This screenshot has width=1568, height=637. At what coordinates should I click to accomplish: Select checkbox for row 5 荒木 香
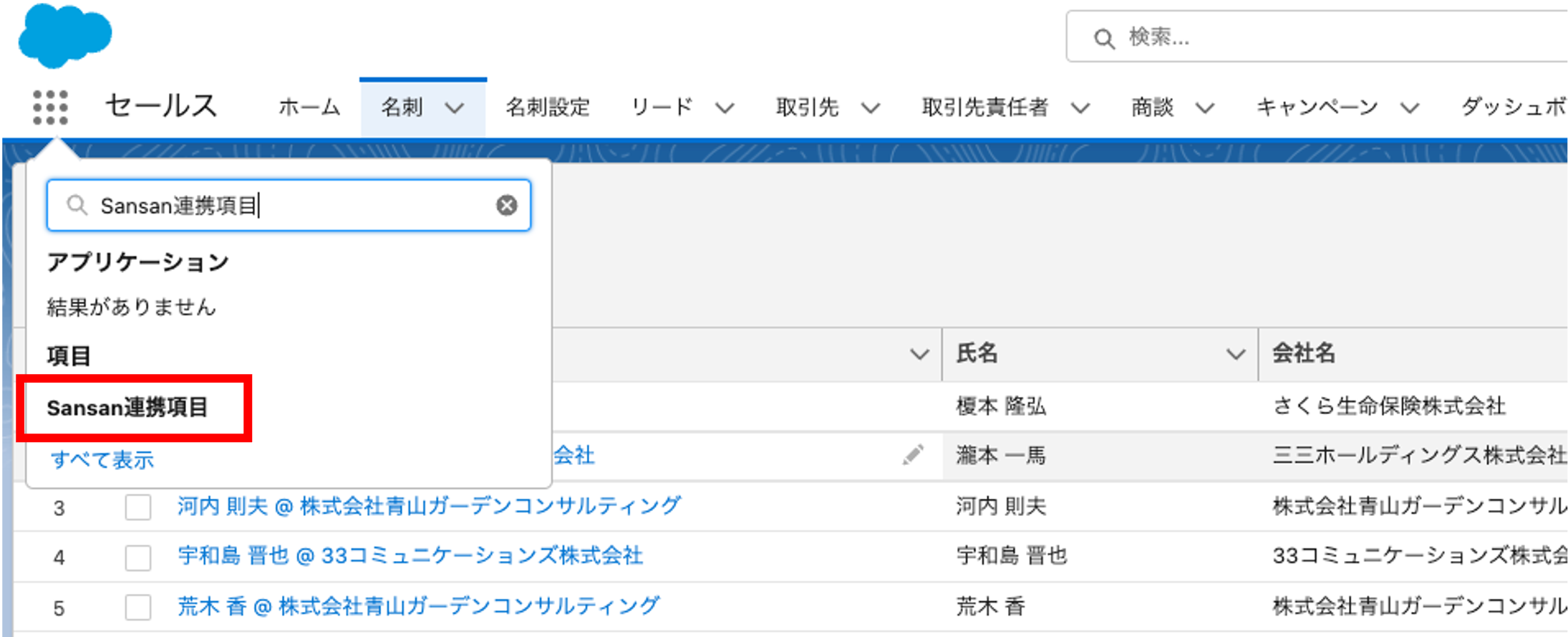138,608
